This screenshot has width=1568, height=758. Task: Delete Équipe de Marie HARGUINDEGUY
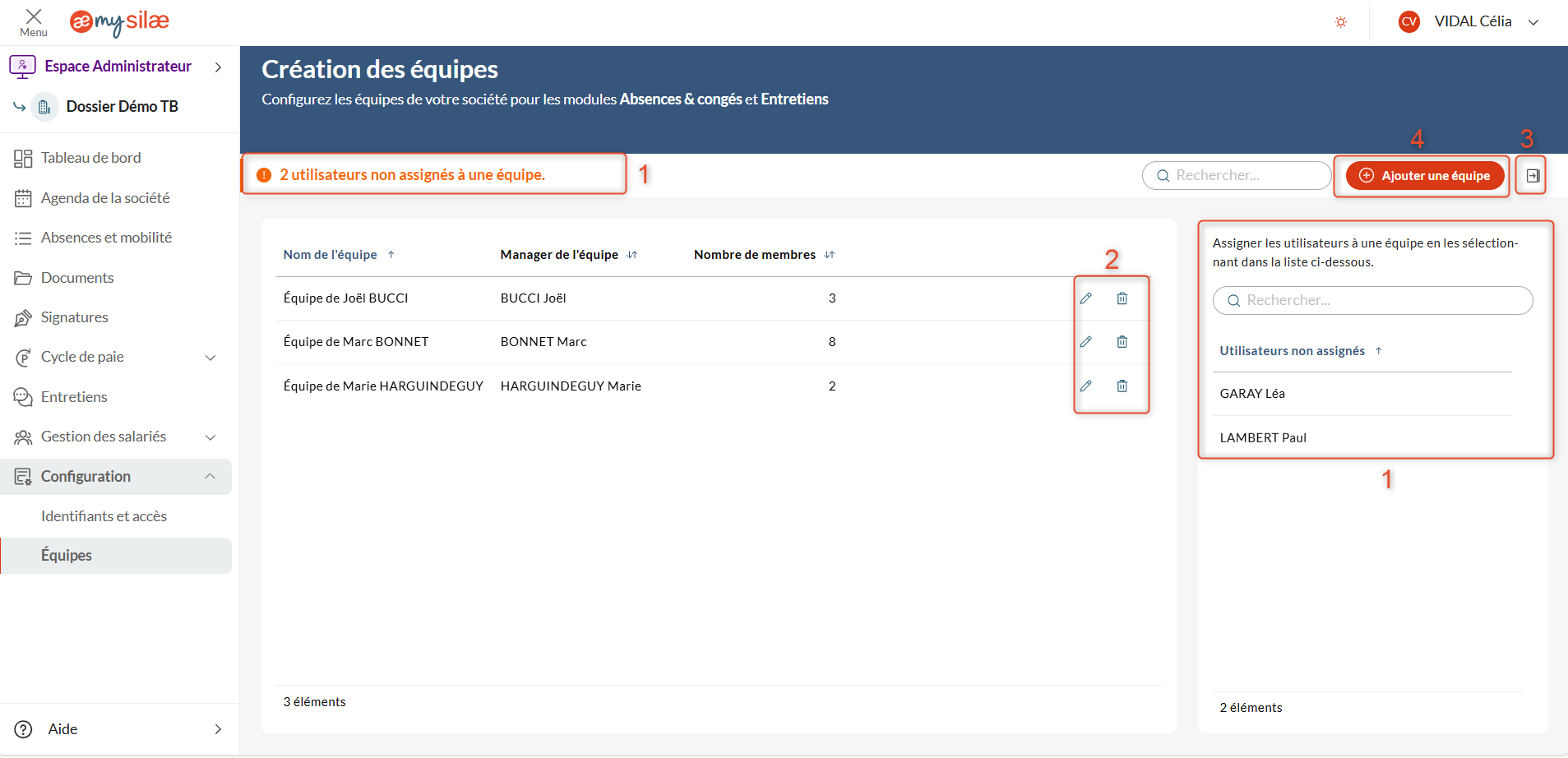[x=1122, y=386]
